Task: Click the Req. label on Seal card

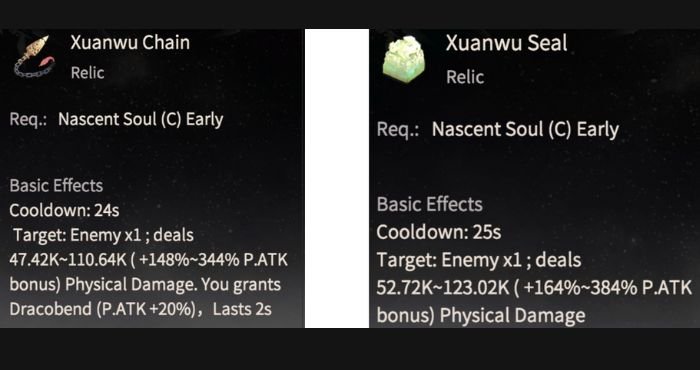Action: coord(398,130)
